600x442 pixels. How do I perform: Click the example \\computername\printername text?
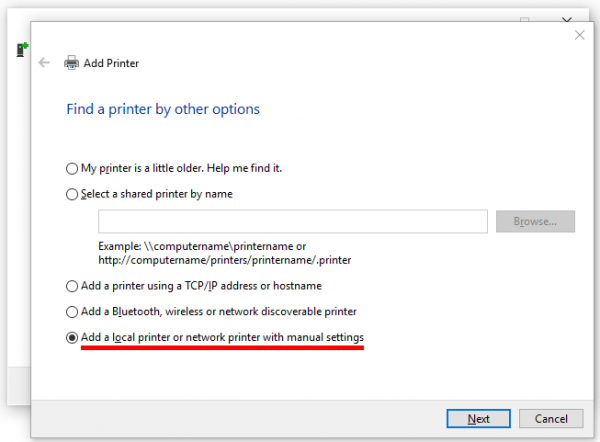pyautogui.click(x=202, y=246)
